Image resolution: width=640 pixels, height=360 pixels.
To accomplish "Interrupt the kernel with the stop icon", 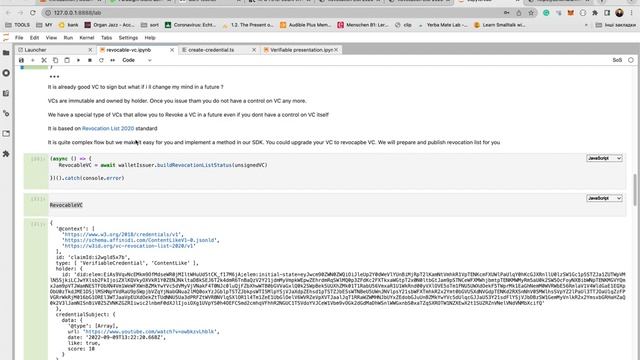I will [90, 60].
